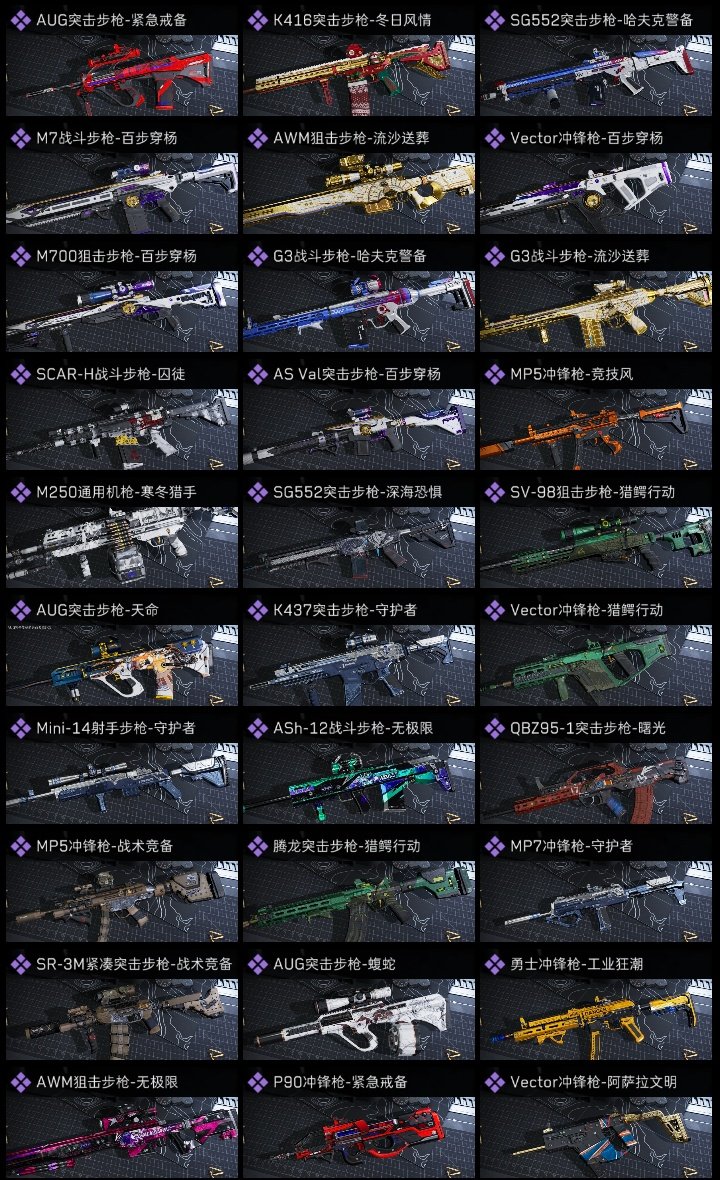Click the rarity diamond icon for Vector冲锋枪-百步穿杨
The height and width of the screenshot is (1180, 720).
(494, 138)
